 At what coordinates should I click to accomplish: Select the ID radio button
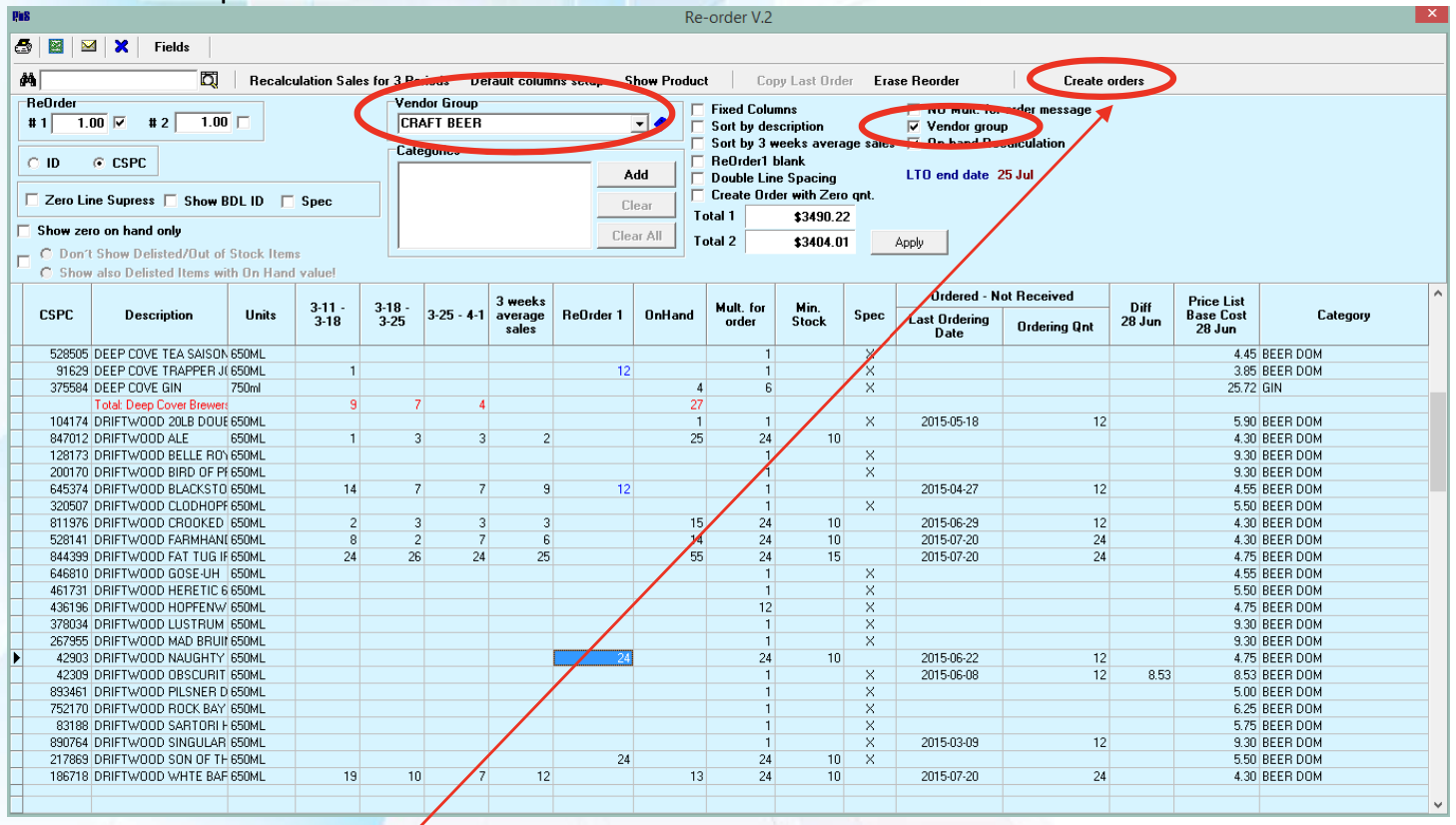pos(34,163)
